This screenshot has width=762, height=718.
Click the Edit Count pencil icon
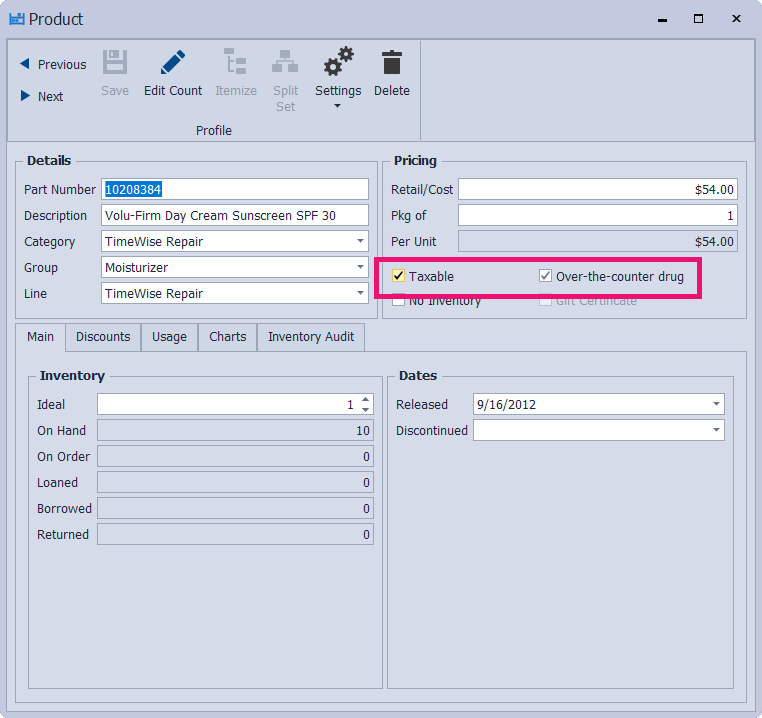coord(173,62)
